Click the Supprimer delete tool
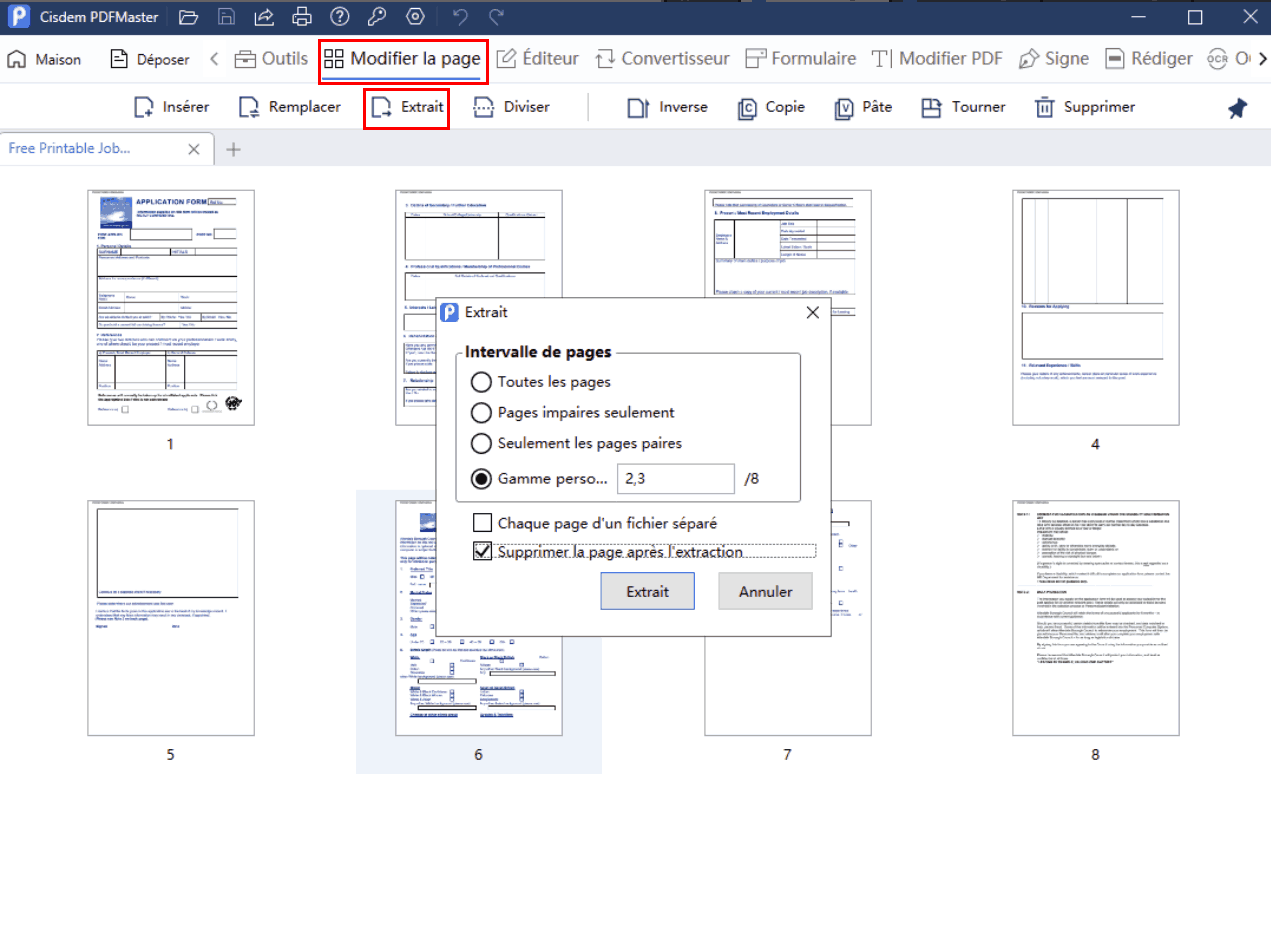This screenshot has width=1271, height=936. click(1085, 107)
